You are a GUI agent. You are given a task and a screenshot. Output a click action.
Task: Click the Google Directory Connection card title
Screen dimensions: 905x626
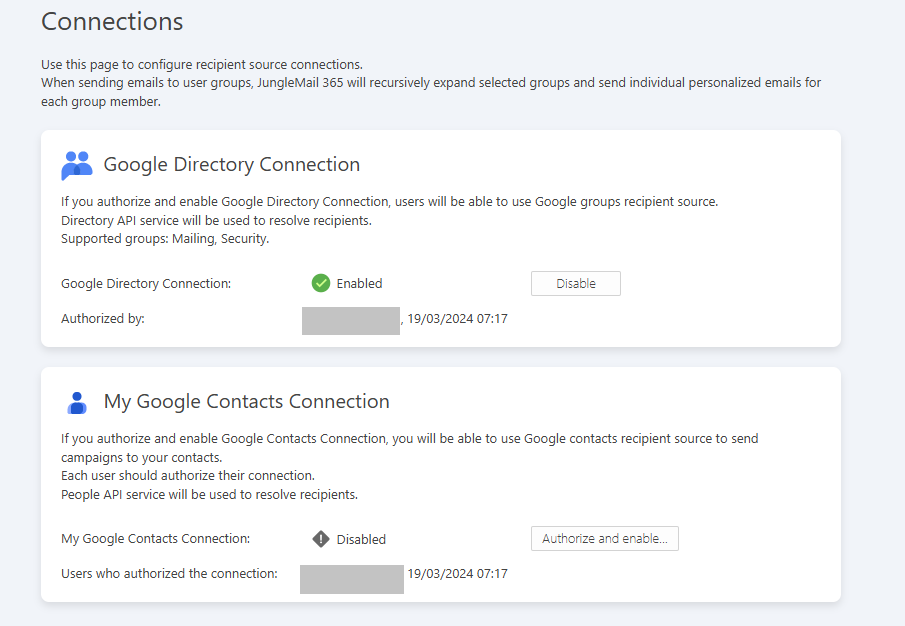pyautogui.click(x=231, y=164)
